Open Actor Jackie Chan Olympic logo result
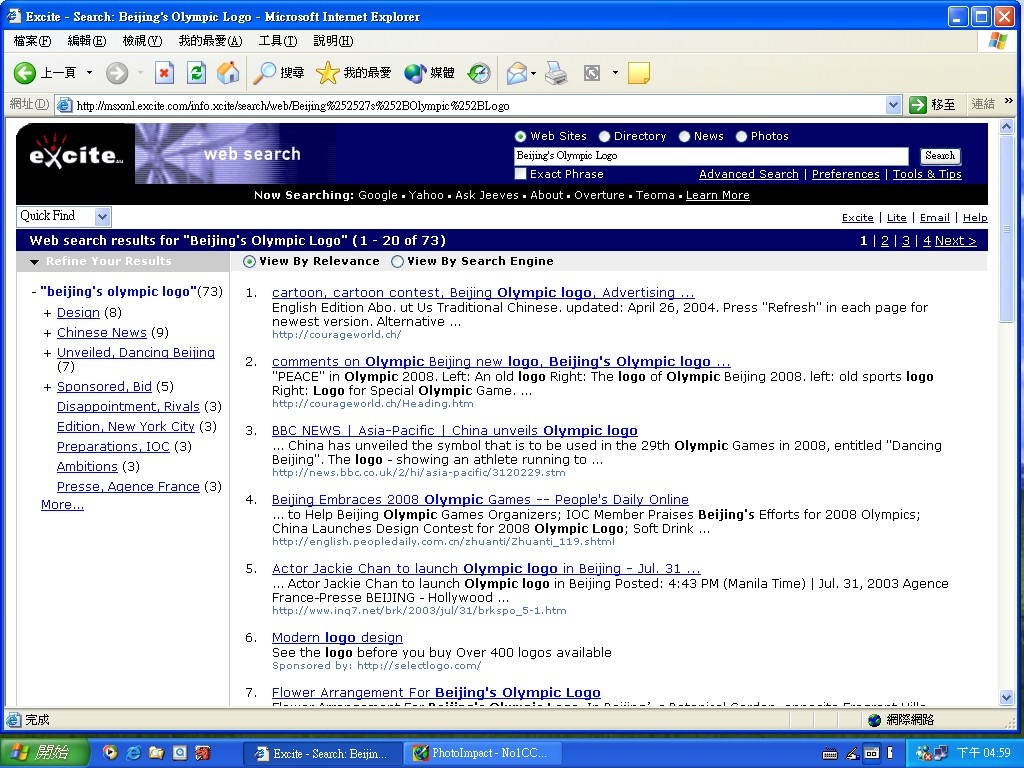1024x768 pixels. (486, 568)
